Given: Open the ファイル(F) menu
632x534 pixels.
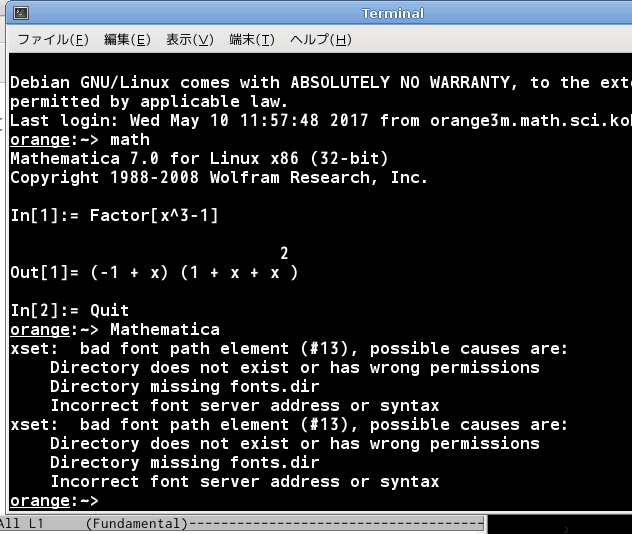Looking at the screenshot, I should click(x=53, y=39).
